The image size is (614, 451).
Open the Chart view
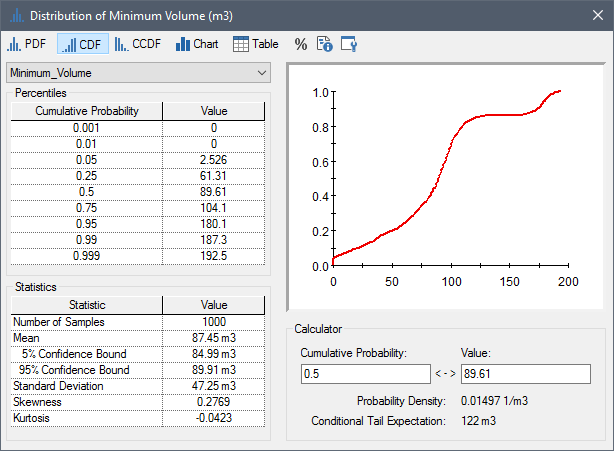pyautogui.click(x=197, y=44)
